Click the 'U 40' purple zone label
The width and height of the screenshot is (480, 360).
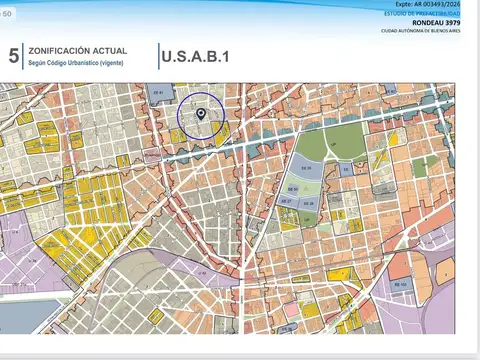point(202,273)
